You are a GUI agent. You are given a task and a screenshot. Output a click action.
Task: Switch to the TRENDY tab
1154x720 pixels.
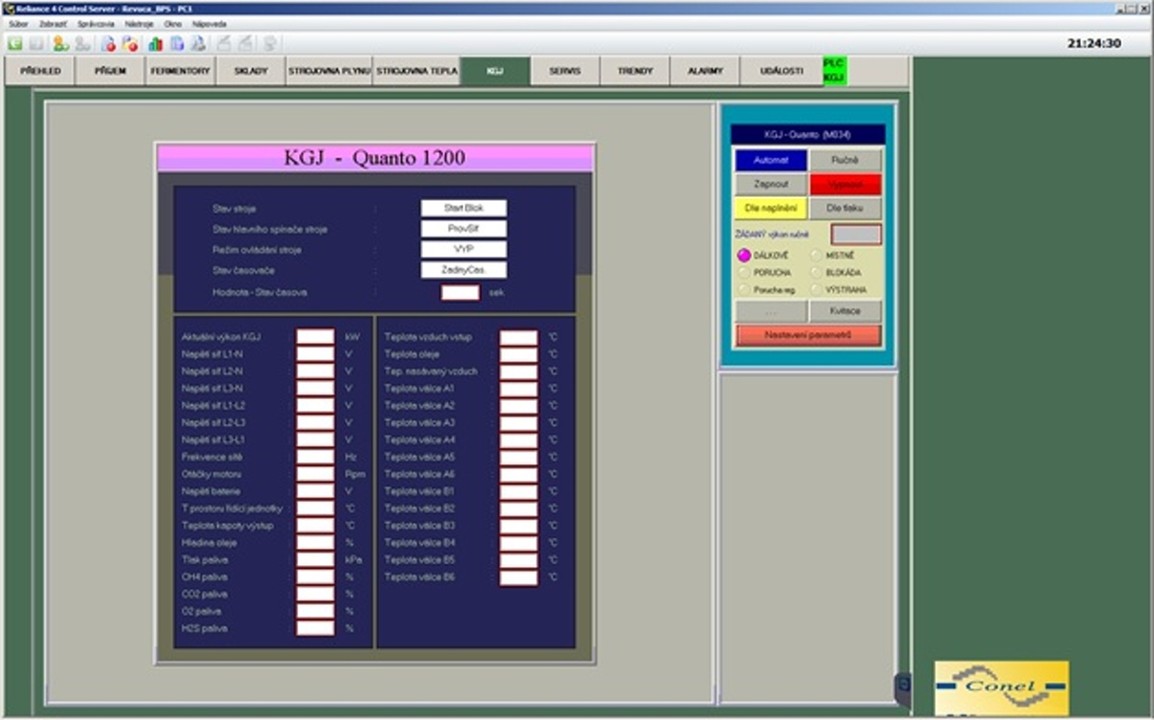pyautogui.click(x=635, y=71)
